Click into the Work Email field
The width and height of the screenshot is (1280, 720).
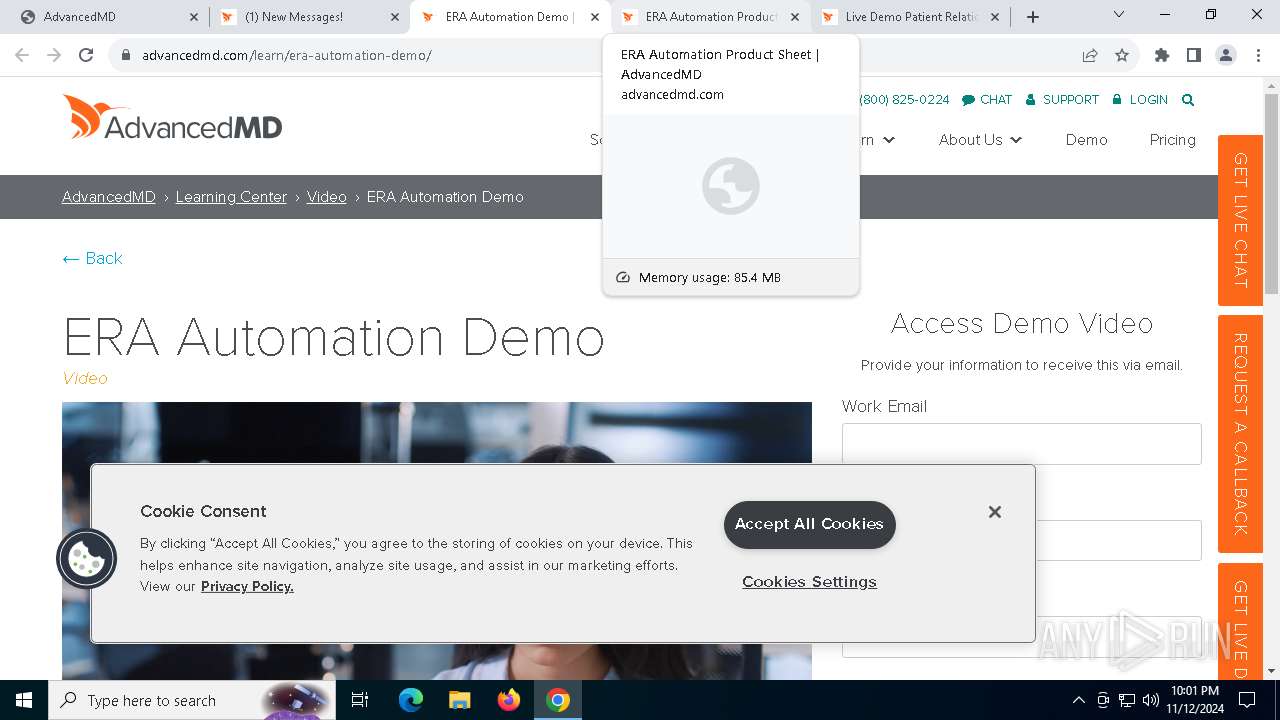pos(1021,444)
